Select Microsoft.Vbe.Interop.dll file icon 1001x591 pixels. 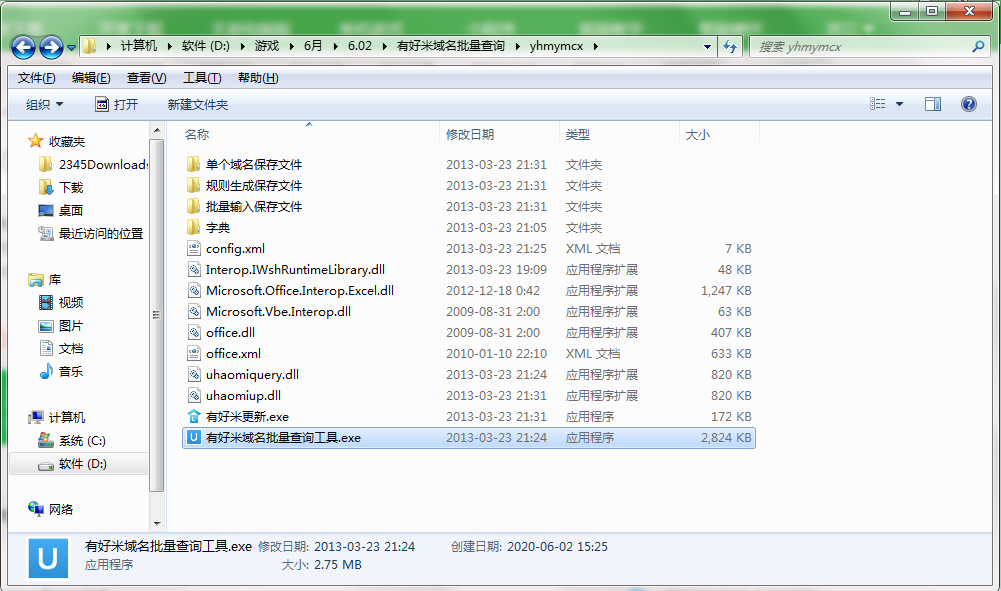coord(193,311)
